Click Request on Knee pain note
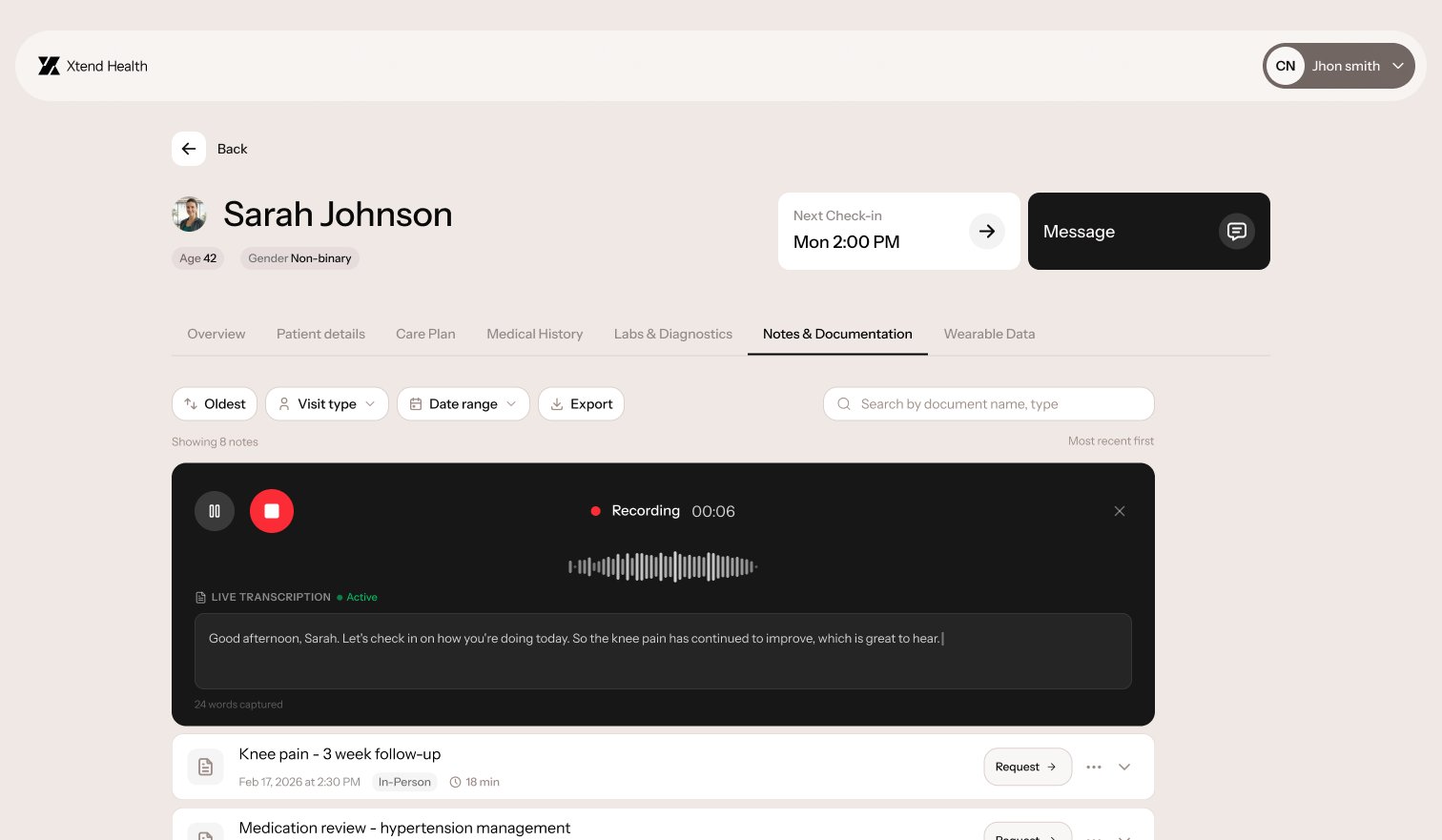The height and width of the screenshot is (840, 1442). coord(1027,767)
